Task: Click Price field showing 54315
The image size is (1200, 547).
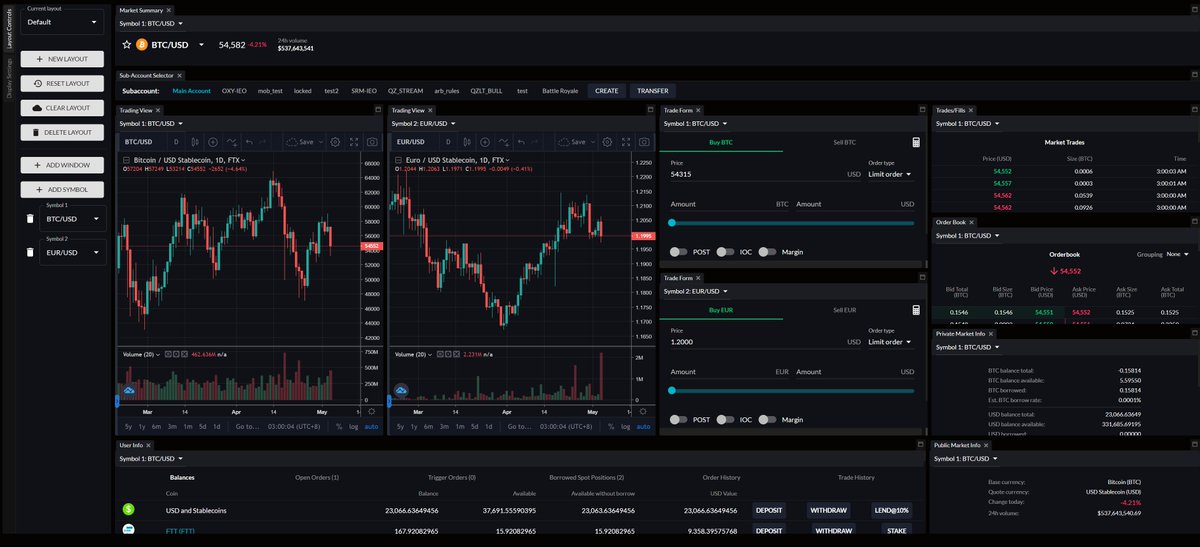Action: [x=765, y=174]
